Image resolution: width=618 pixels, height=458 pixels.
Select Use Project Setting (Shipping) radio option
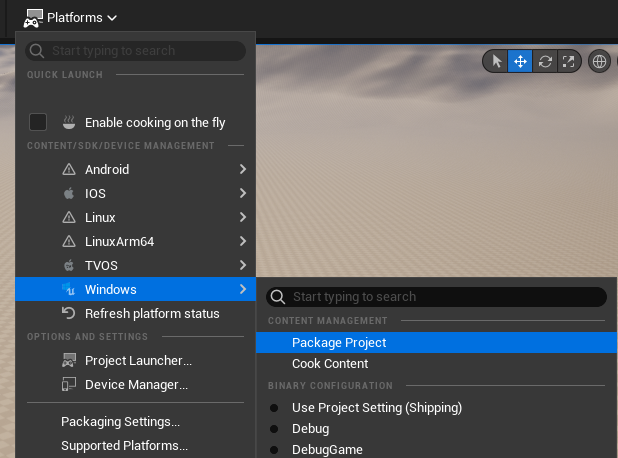274,408
